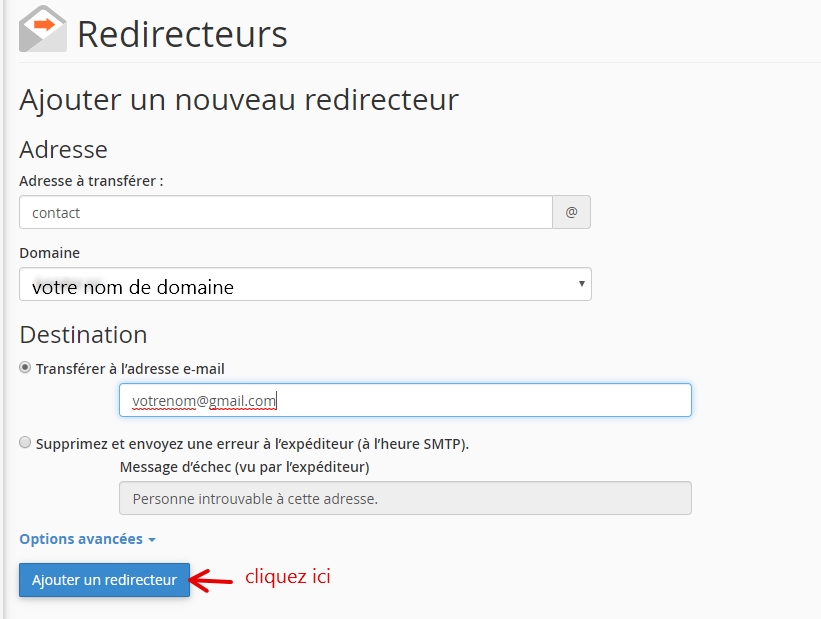The height and width of the screenshot is (619, 821).
Task: Click the Destination section heading
Action: [x=83, y=335]
